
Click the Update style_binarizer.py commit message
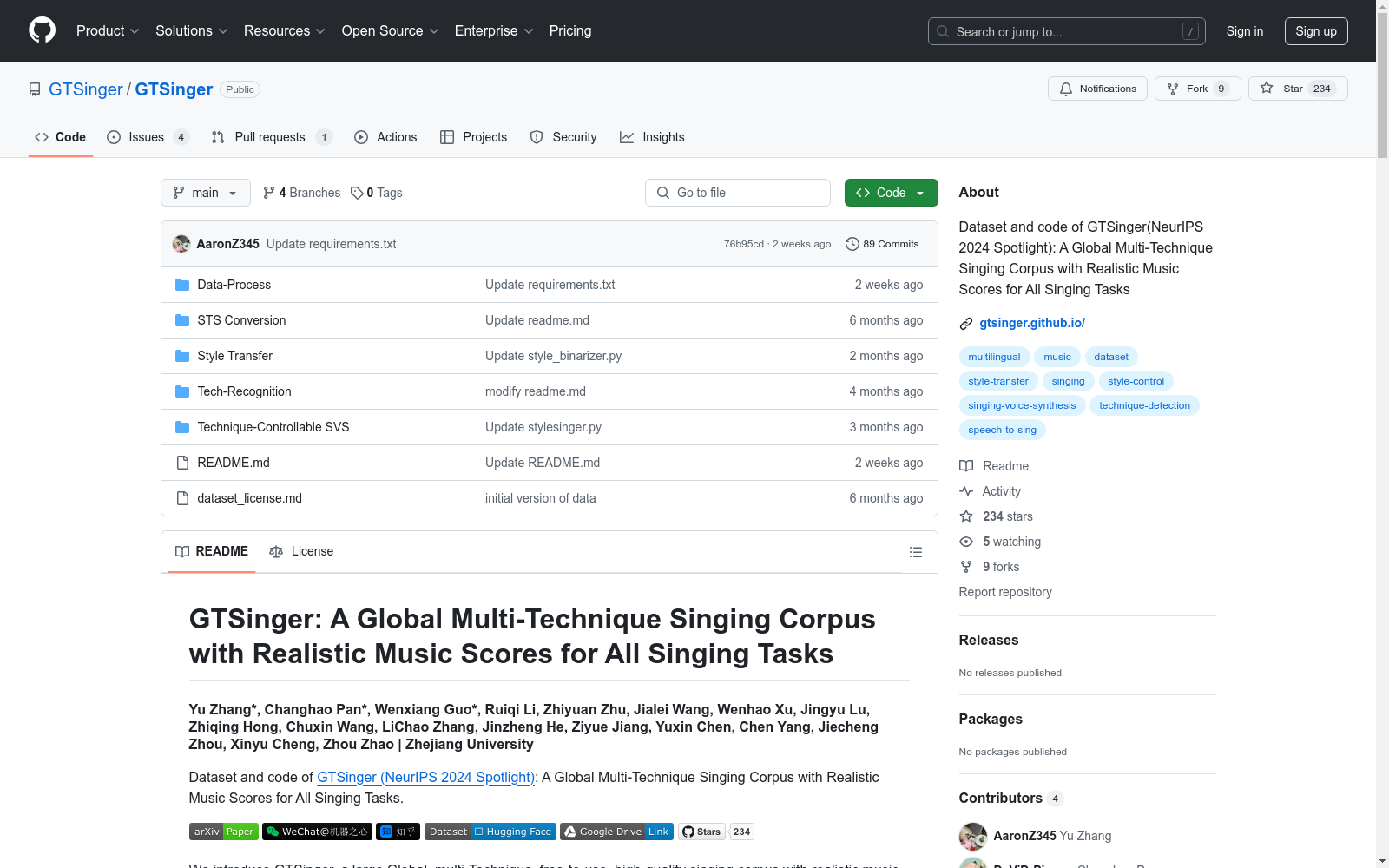553,356
